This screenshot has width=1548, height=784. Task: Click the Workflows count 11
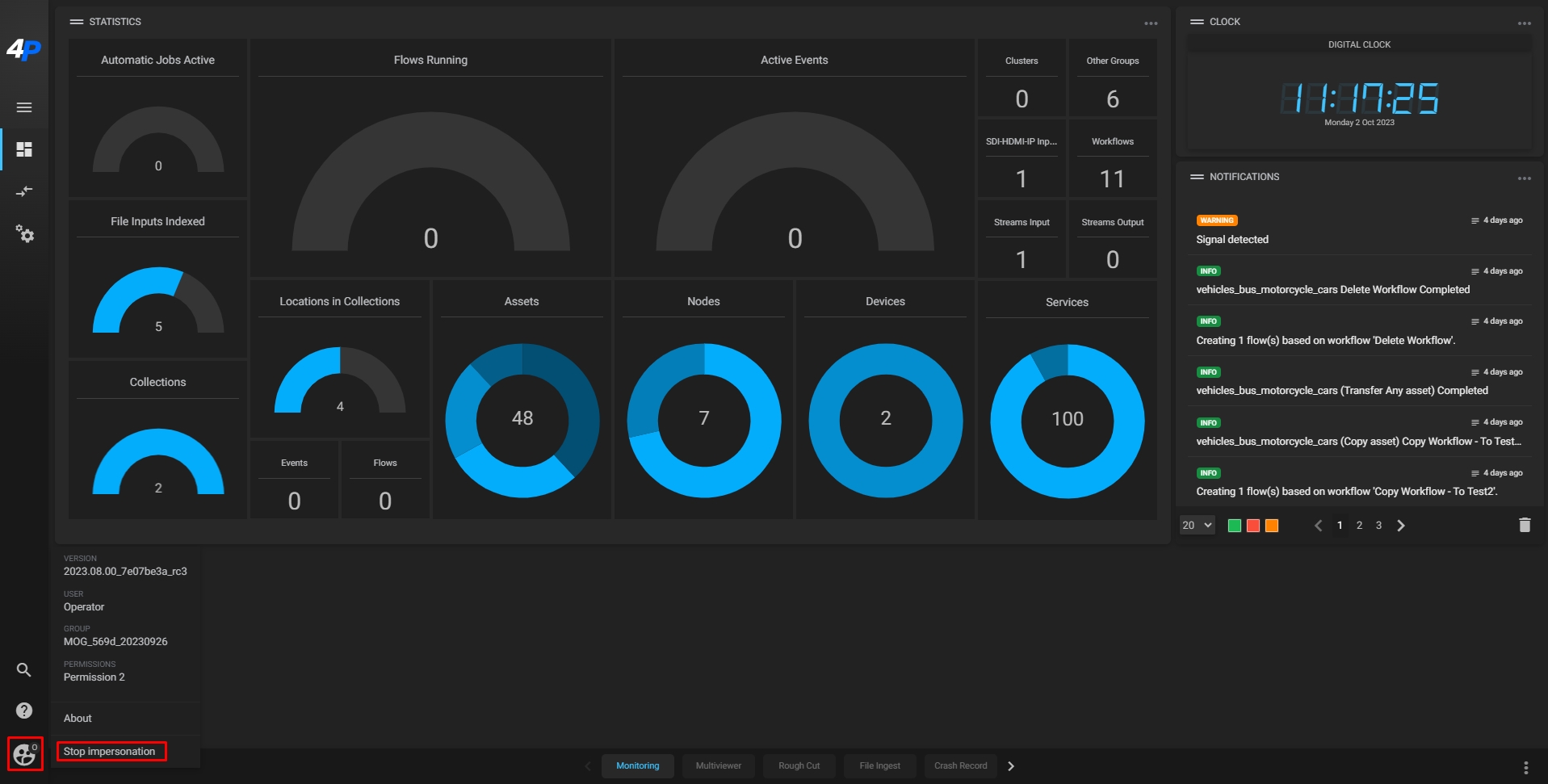(1112, 179)
